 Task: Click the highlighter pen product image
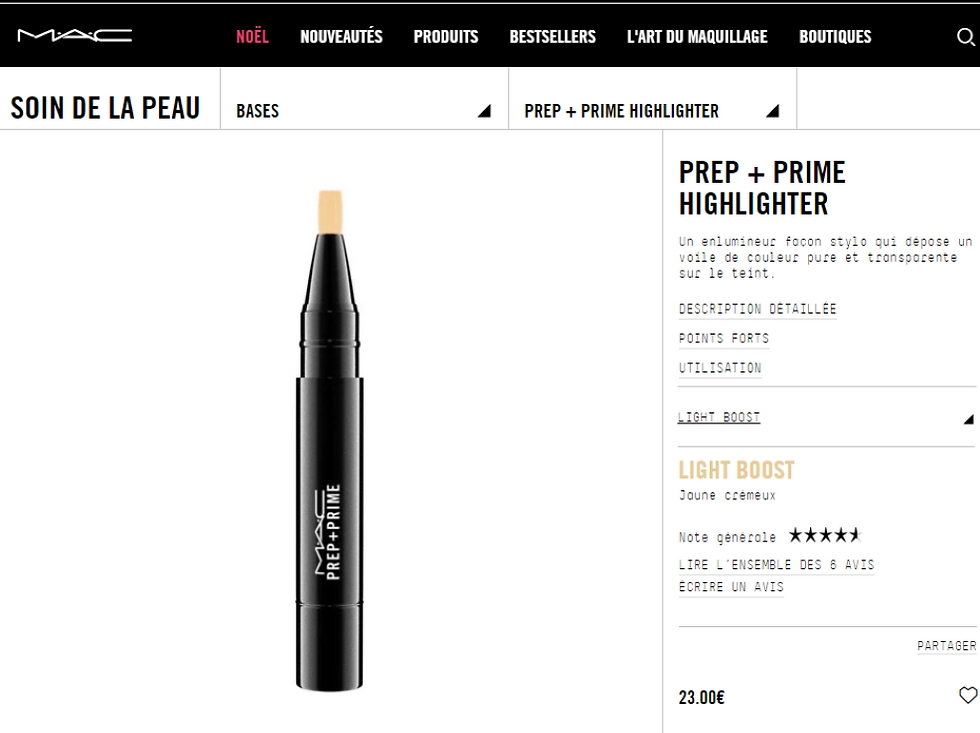coord(330,440)
